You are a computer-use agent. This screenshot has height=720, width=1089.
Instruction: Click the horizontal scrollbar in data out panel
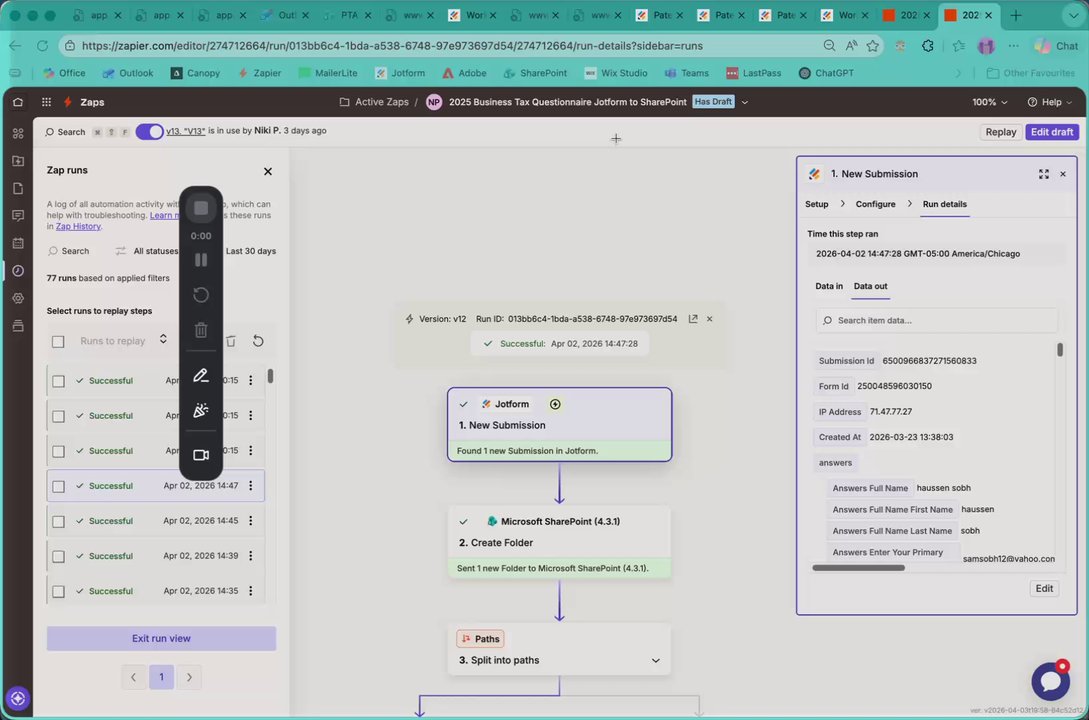click(858, 568)
